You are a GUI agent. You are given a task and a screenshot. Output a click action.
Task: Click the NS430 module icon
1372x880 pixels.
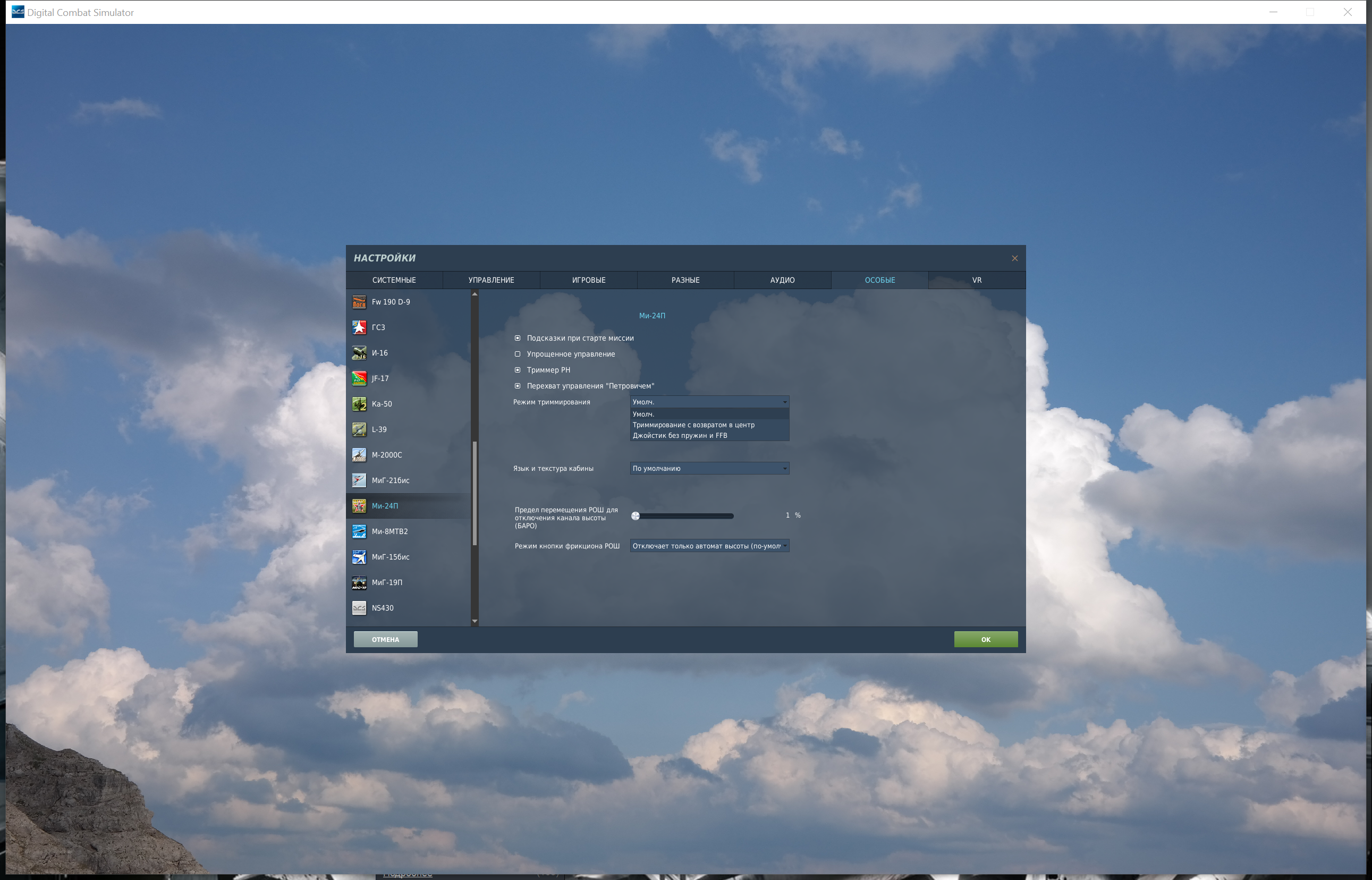[359, 608]
